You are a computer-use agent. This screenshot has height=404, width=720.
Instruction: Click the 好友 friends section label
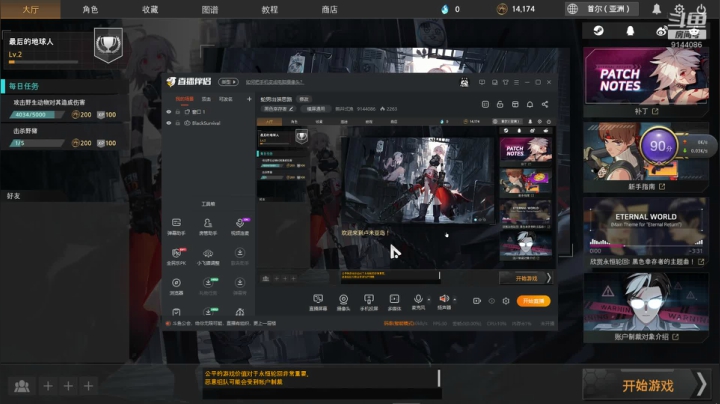pyautogui.click(x=13, y=196)
